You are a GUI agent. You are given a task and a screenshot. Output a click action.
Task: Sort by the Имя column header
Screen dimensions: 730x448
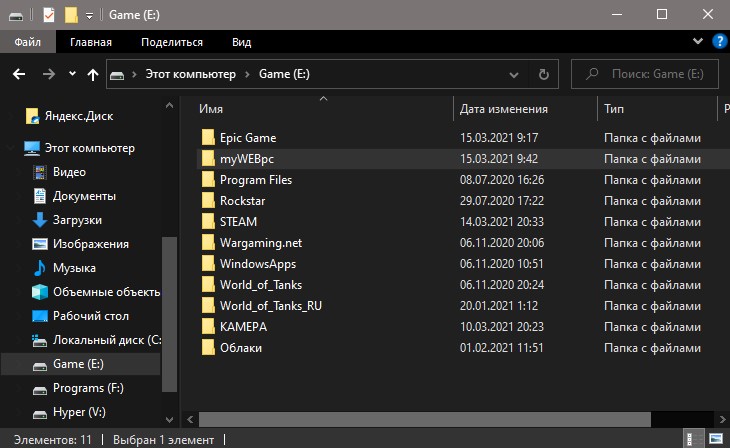323,109
